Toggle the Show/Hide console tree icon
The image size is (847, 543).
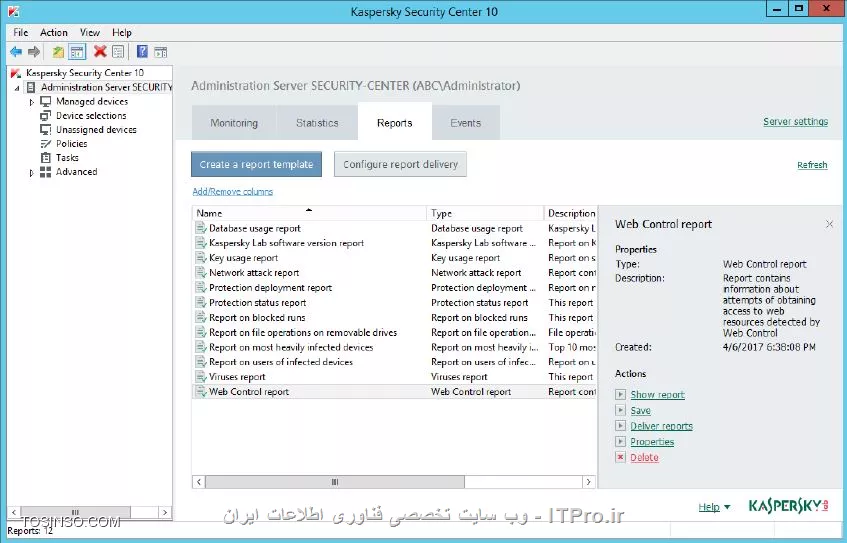pyautogui.click(x=77, y=52)
